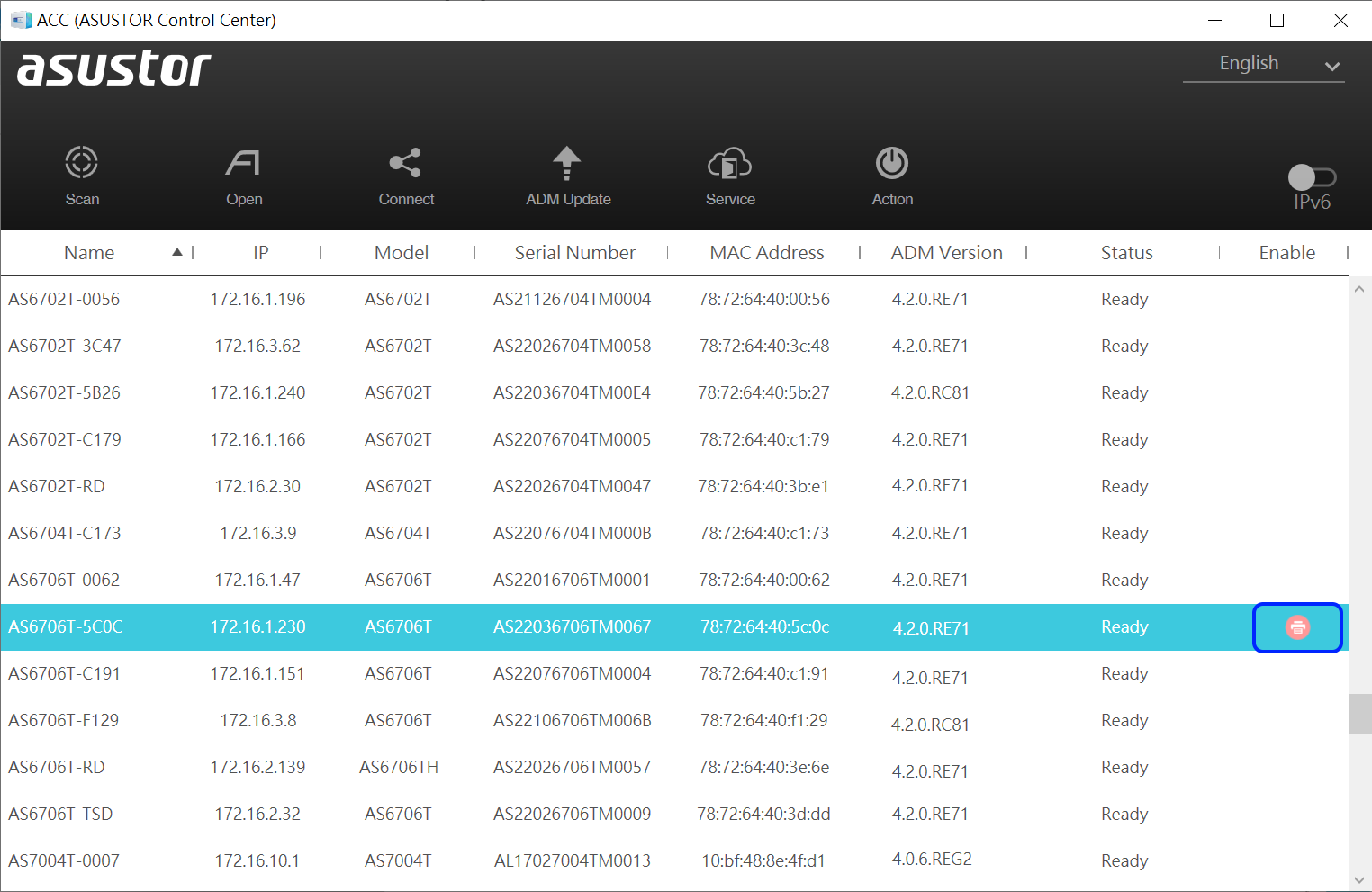Viewport: 1372px width, 892px height.
Task: Select row AS6702T-5B26
Action: [x=674, y=393]
